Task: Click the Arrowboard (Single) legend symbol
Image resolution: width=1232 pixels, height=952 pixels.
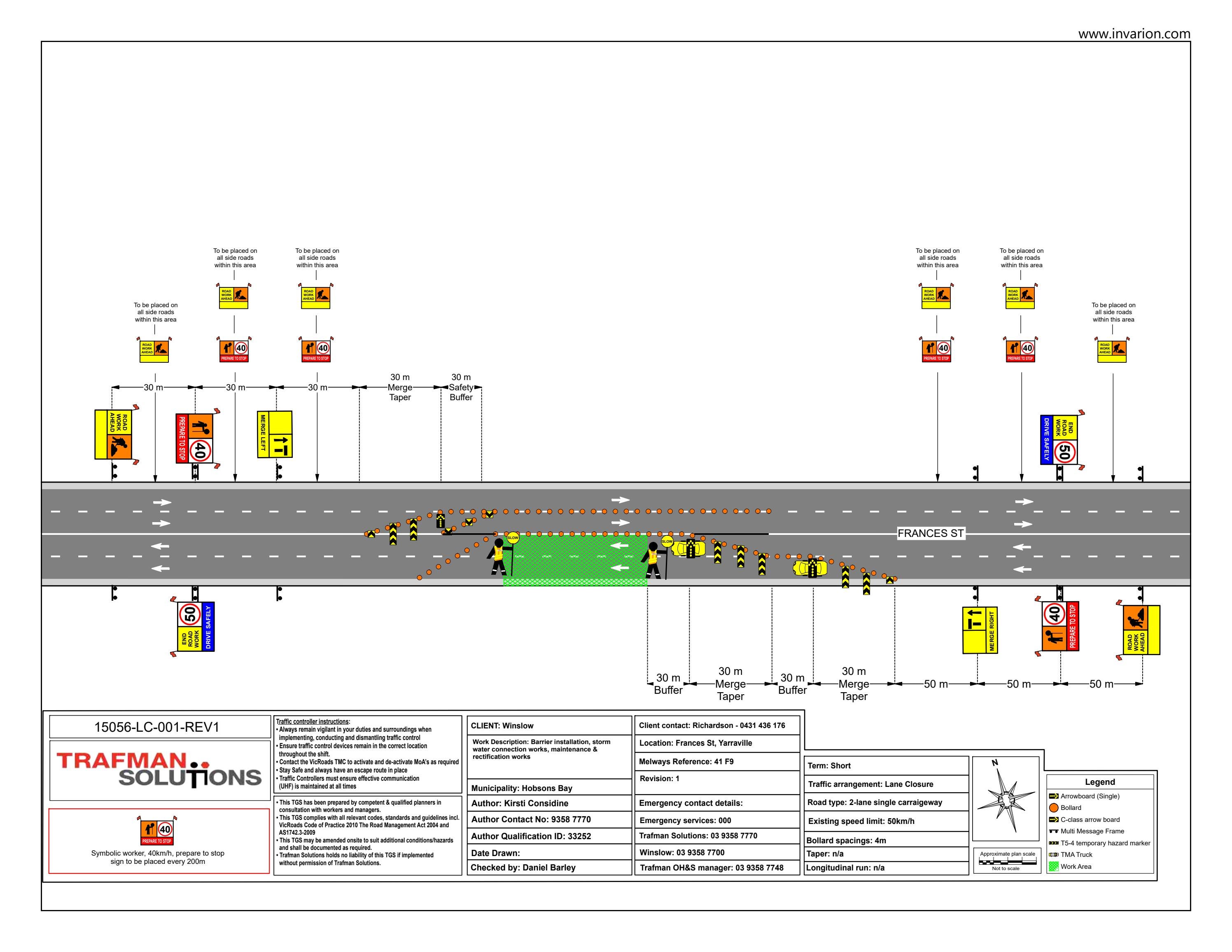Action: point(1053,797)
